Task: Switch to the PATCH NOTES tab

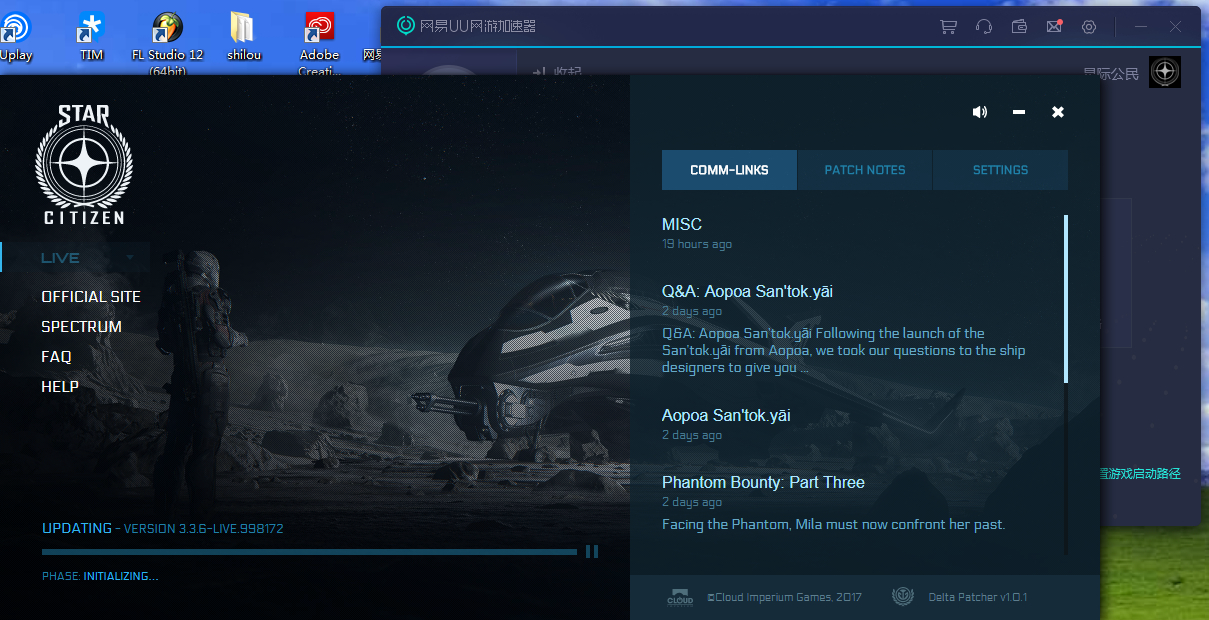Action: tap(865, 170)
